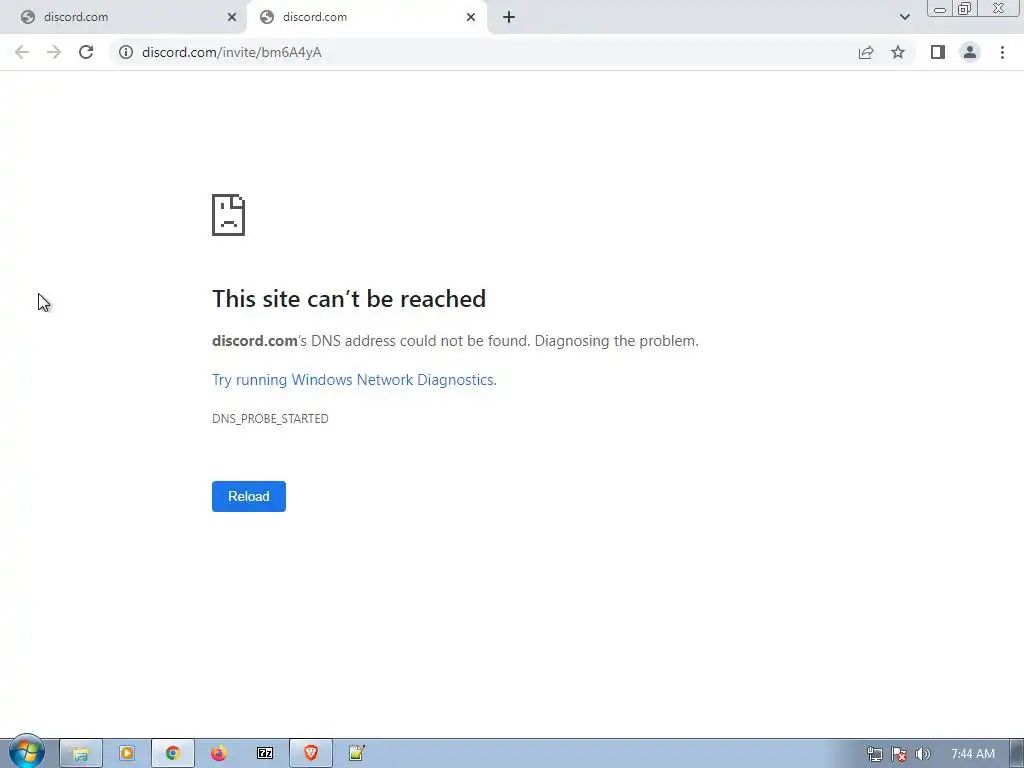Open a new tab with plus button

click(x=509, y=17)
